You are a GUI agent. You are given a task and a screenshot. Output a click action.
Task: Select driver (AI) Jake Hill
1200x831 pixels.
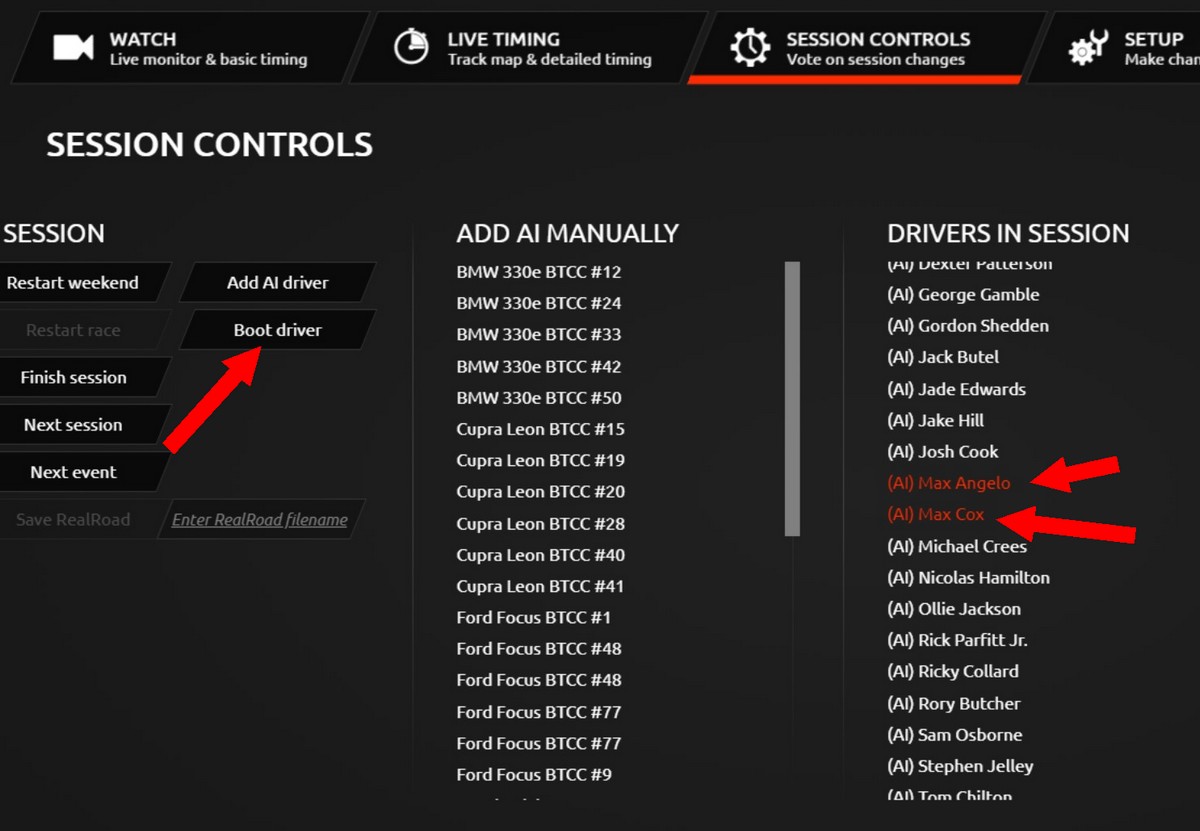[936, 420]
